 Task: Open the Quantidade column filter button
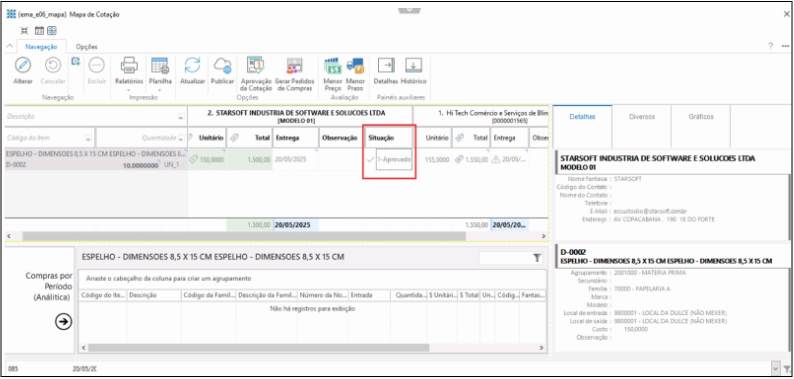coord(181,138)
